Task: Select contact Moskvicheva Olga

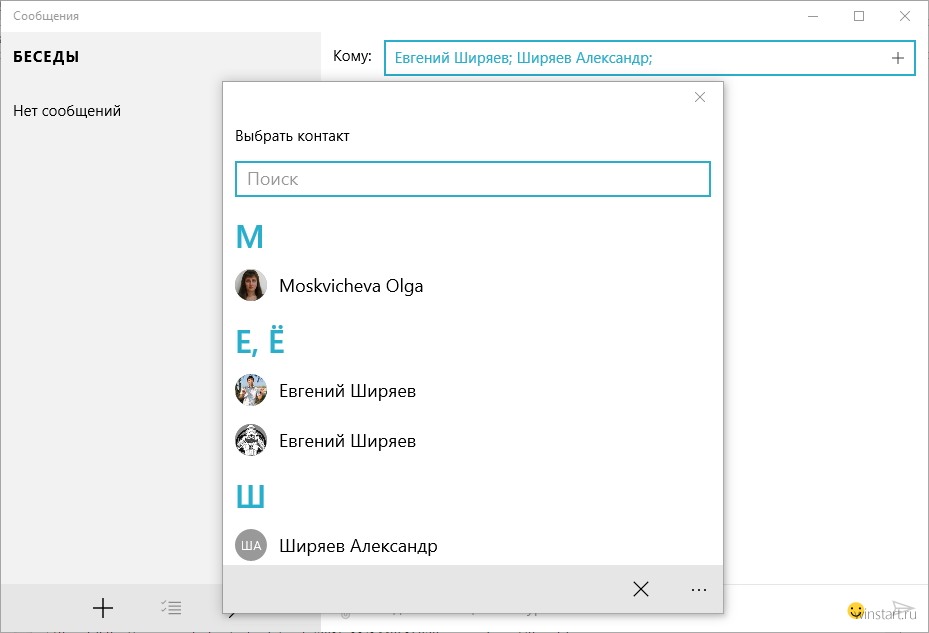Action: pos(351,286)
